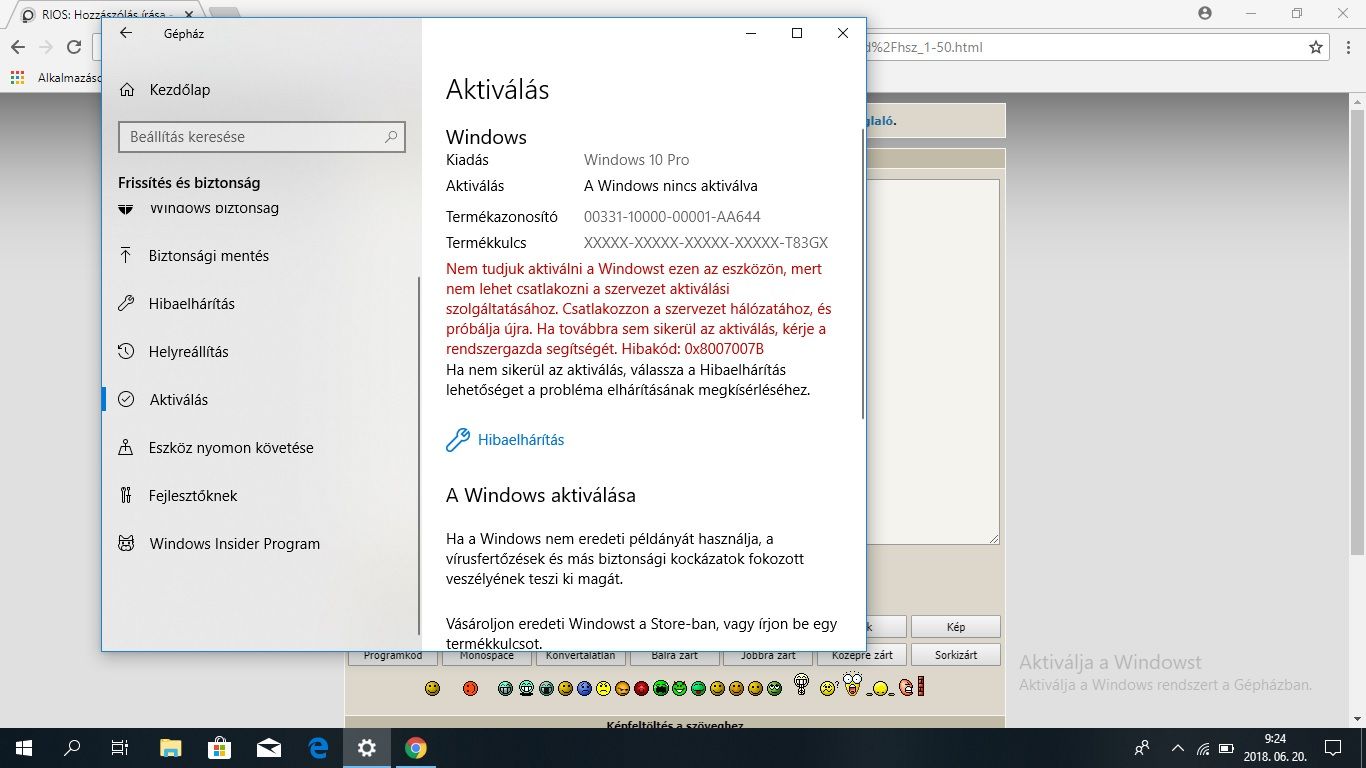
Task: Focus the Beállítás keresése search field
Action: (262, 137)
